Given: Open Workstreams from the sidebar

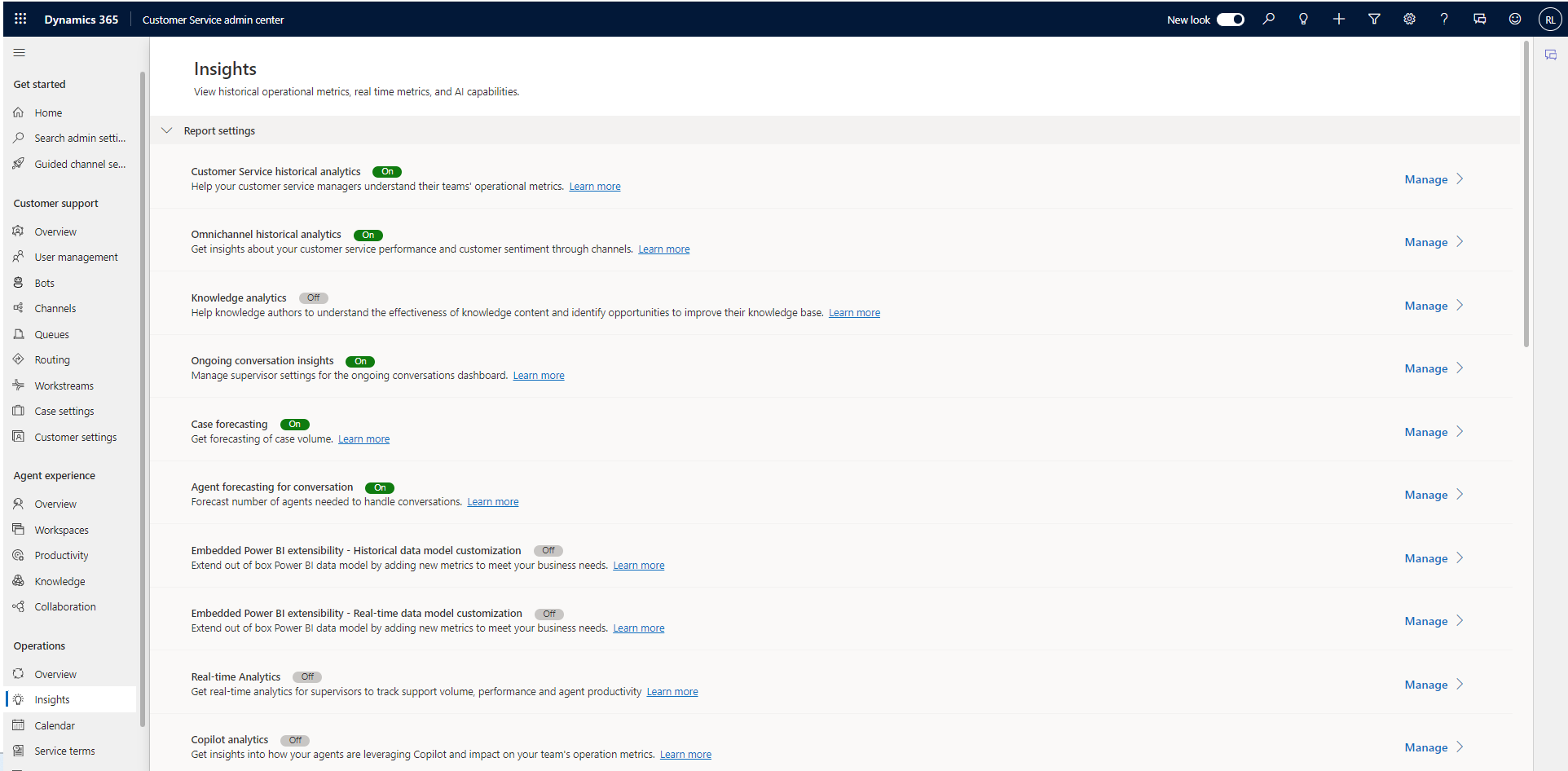Looking at the screenshot, I should (x=18, y=385).
